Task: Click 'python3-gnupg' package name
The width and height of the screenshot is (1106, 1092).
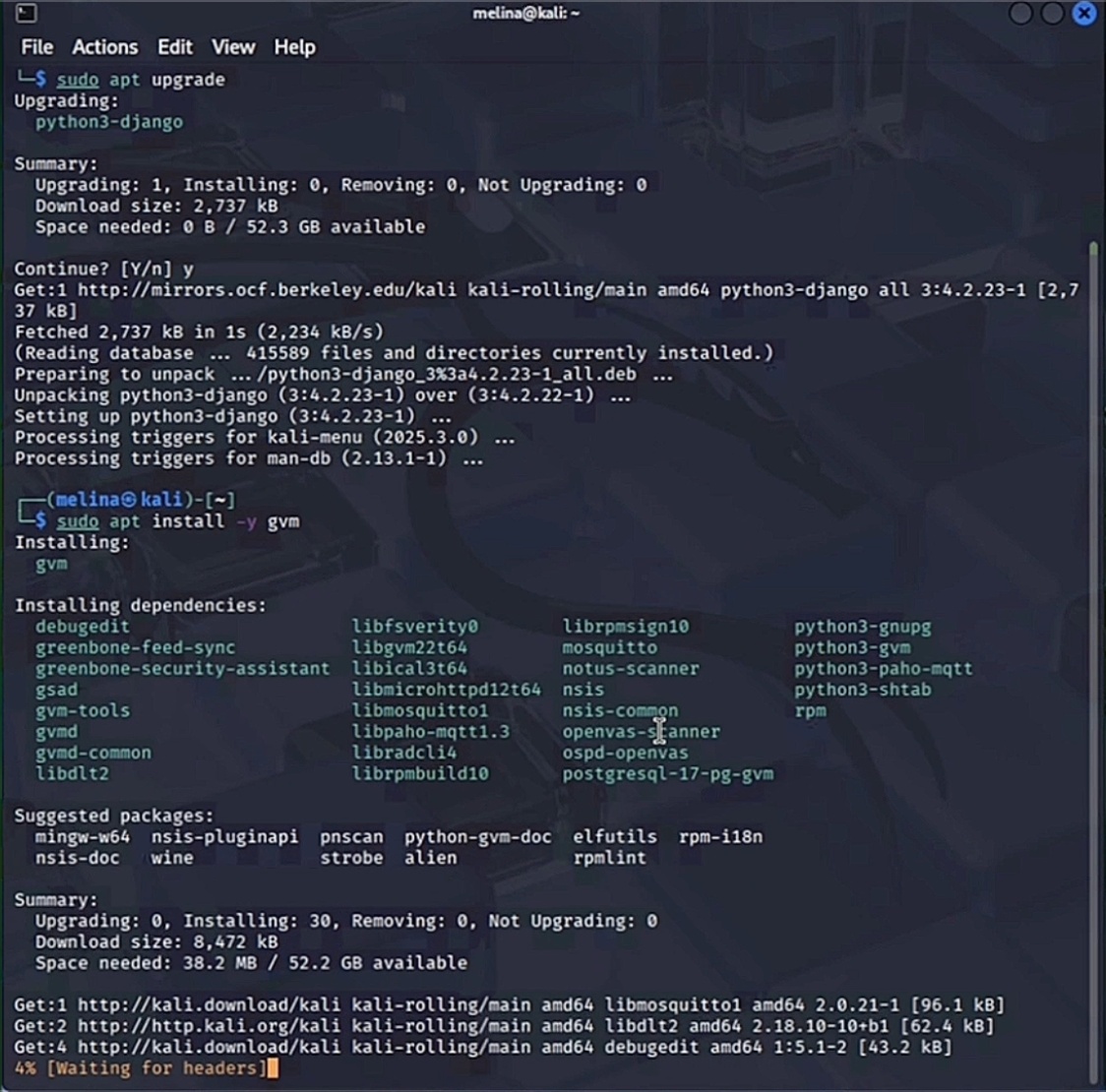Action: [x=863, y=627]
